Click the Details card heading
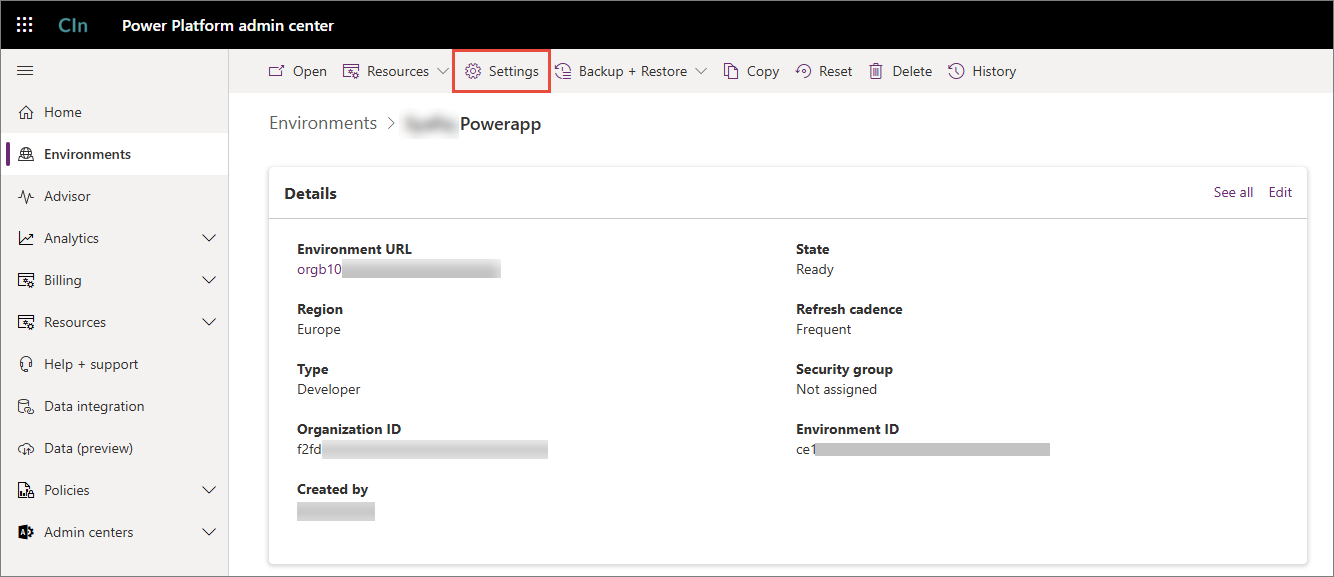 pyautogui.click(x=311, y=193)
